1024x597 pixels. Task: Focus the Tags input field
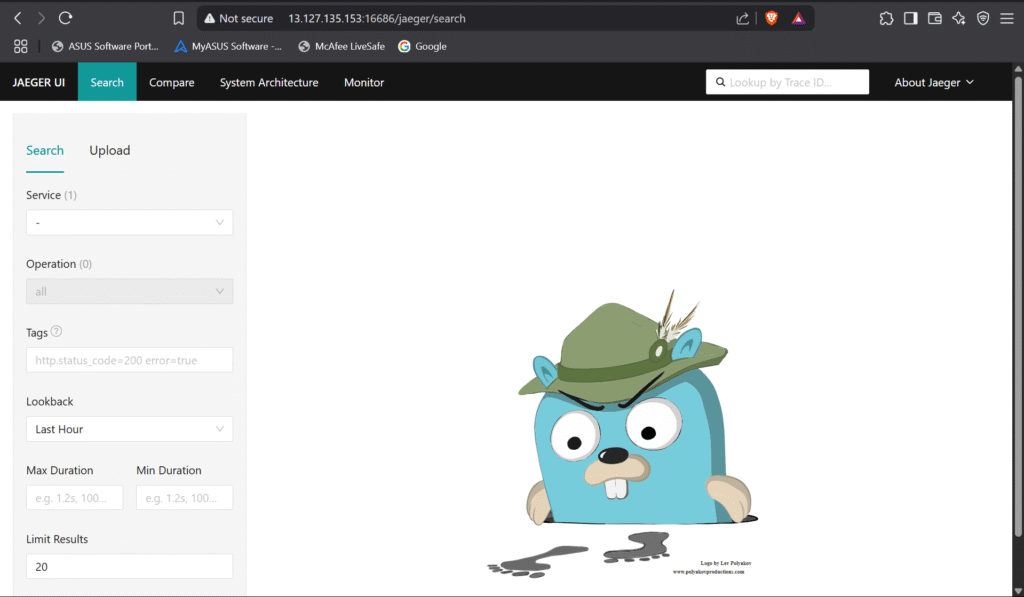point(129,360)
